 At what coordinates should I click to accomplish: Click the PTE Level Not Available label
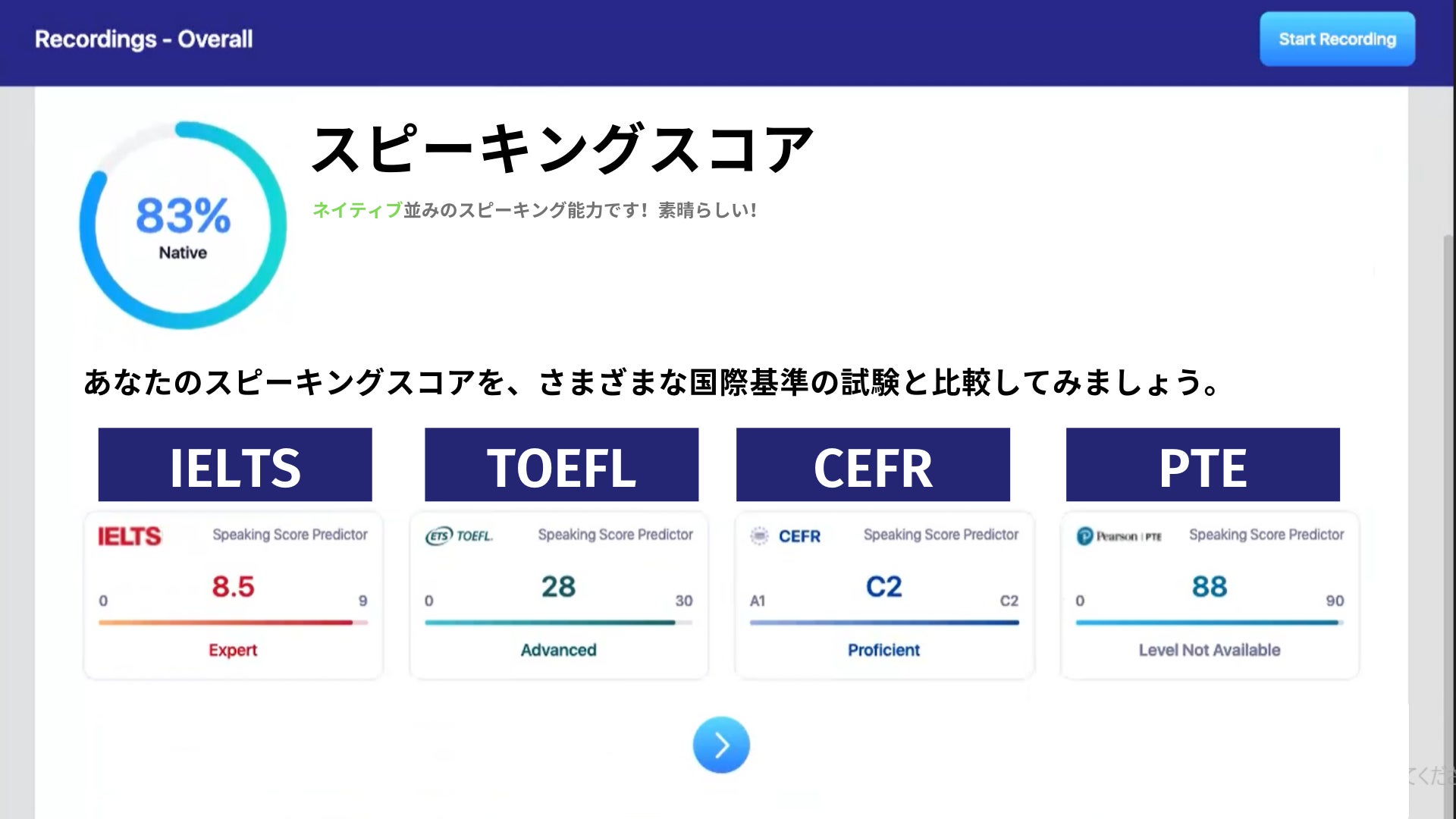point(1210,650)
